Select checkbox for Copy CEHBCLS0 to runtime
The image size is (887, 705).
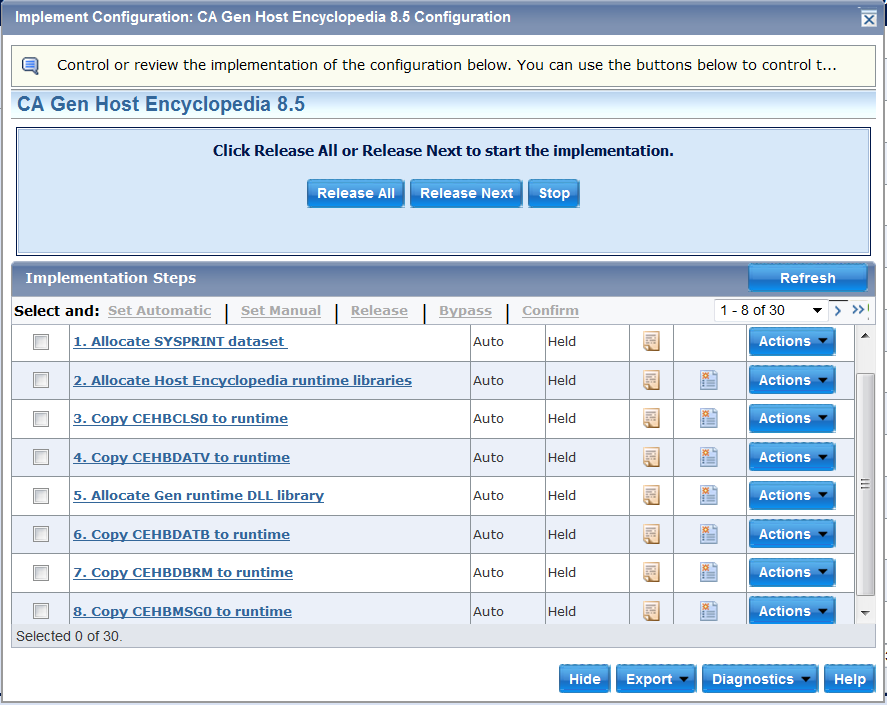click(x=41, y=419)
